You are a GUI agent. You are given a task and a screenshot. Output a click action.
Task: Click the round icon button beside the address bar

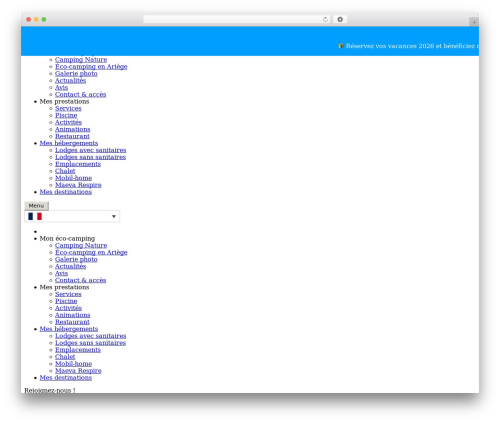click(x=340, y=20)
